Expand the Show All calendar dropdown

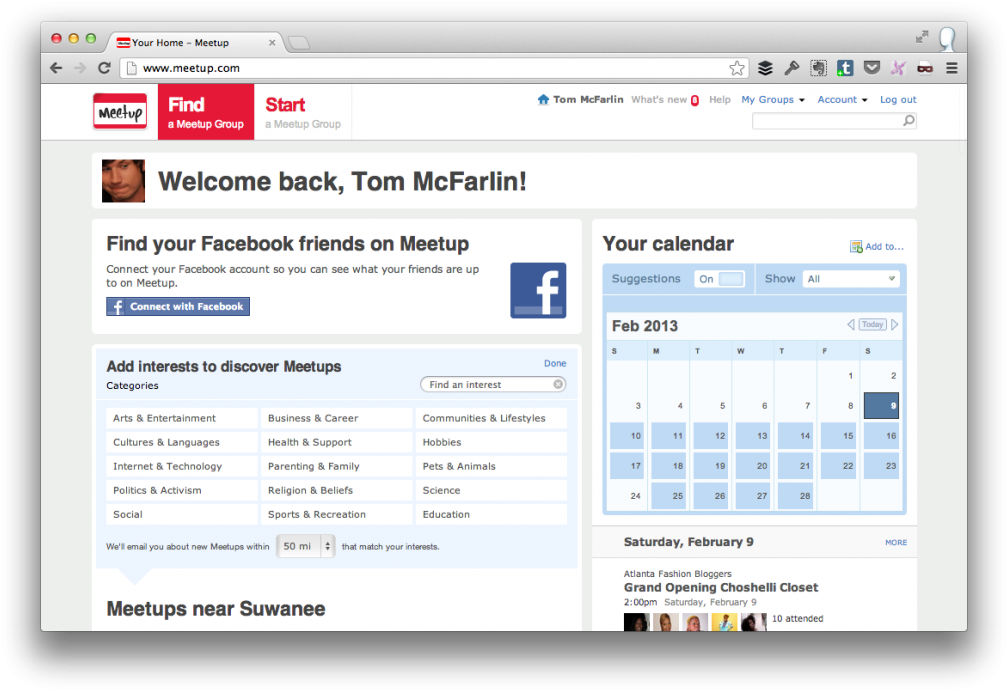coord(851,279)
